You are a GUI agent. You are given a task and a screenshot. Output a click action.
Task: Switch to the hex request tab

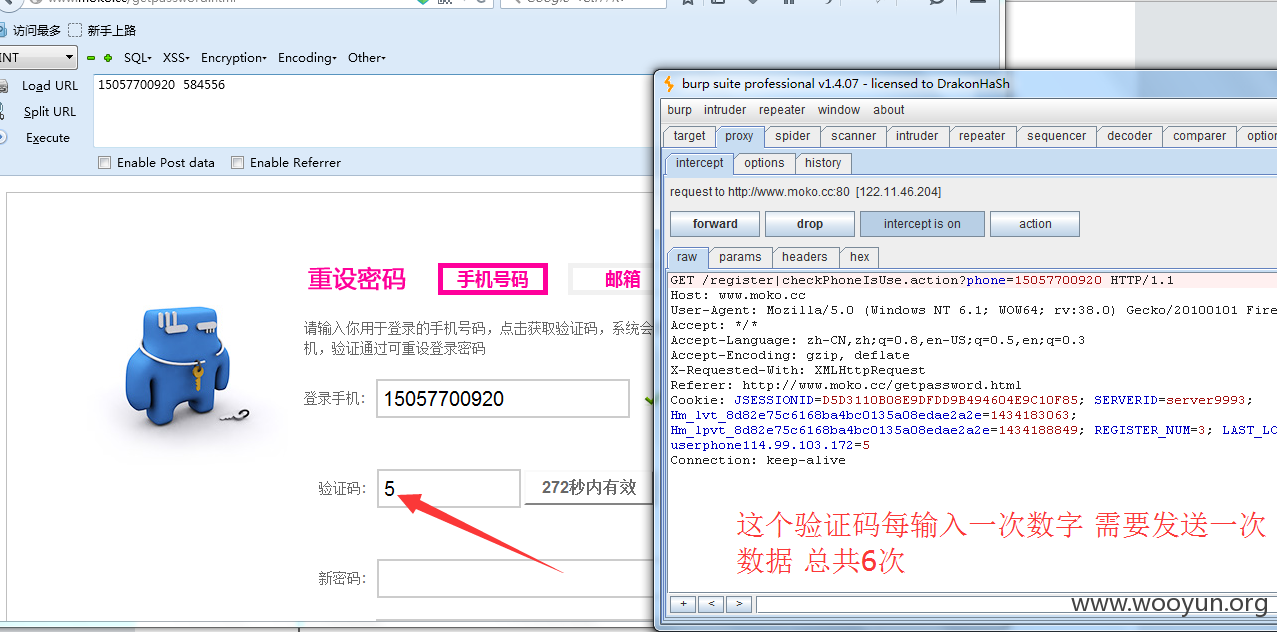860,257
